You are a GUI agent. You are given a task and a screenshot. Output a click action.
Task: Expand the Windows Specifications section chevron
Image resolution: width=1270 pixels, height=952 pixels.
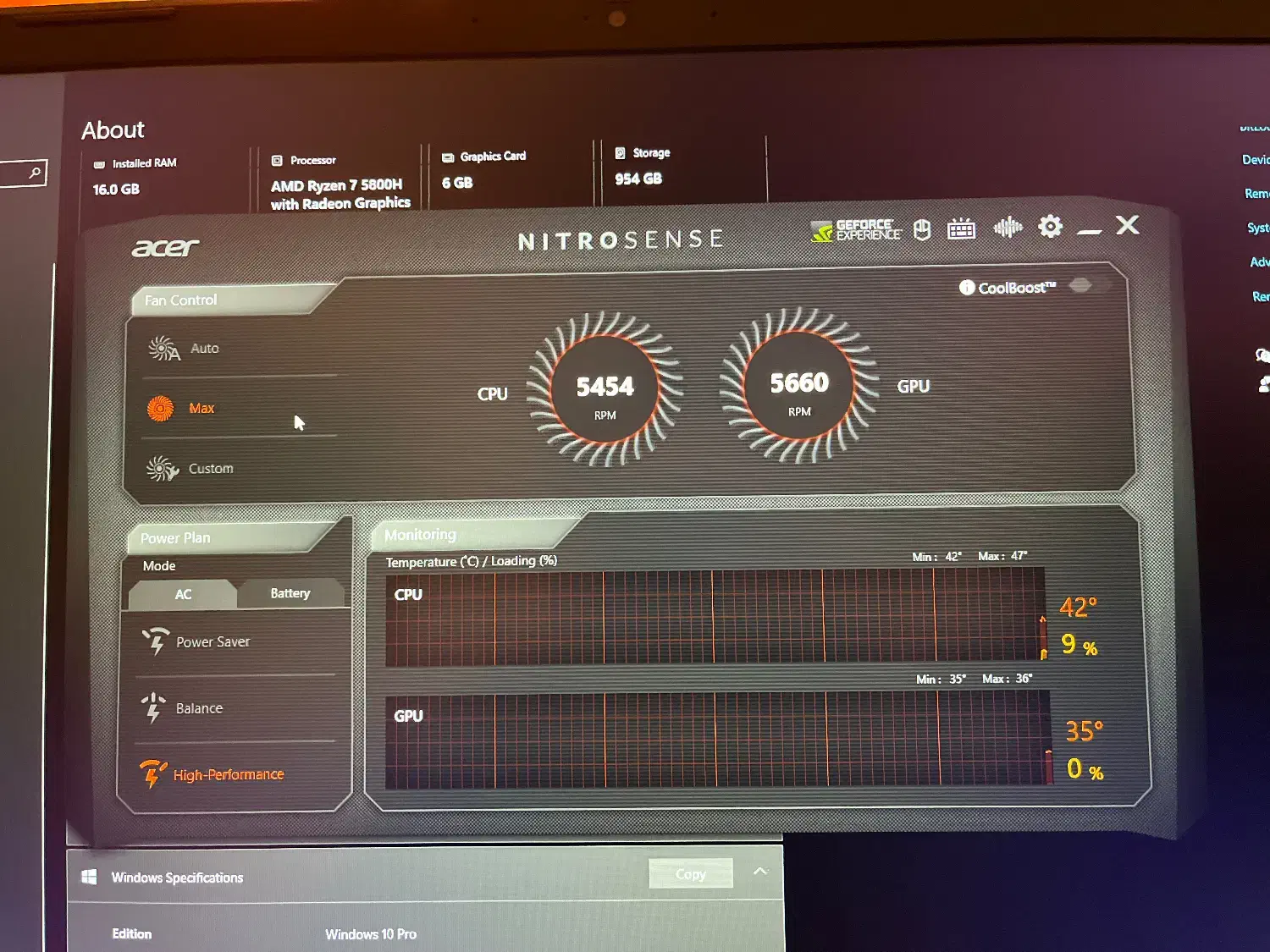click(x=760, y=871)
